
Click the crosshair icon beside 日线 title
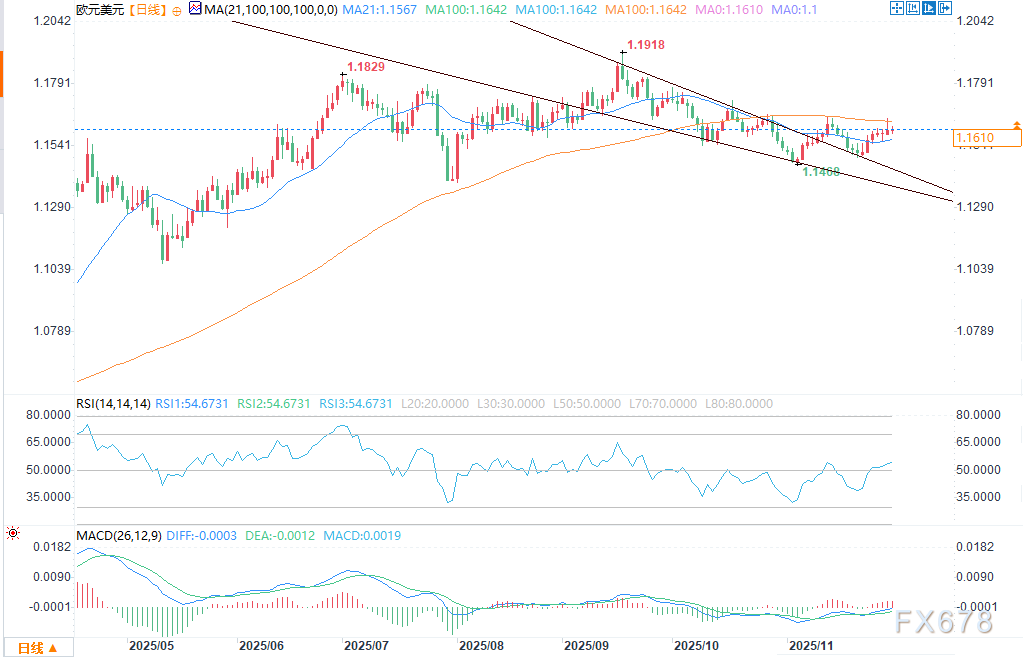click(x=177, y=10)
